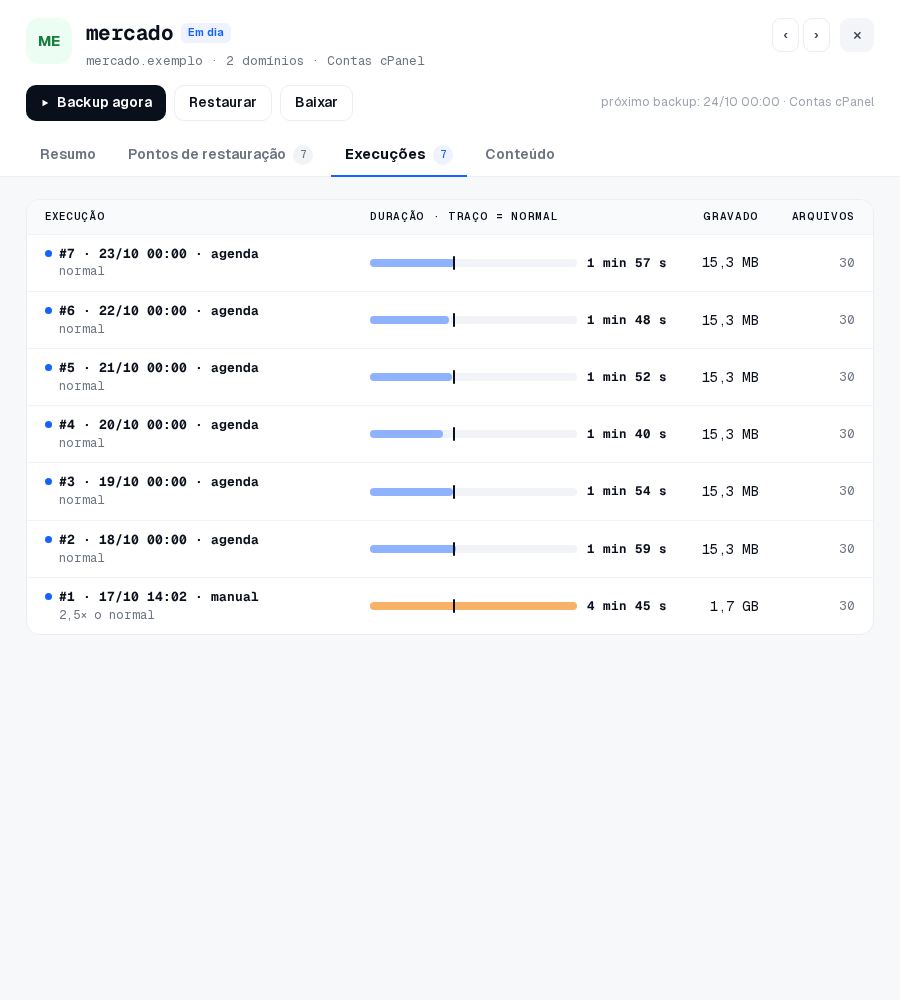Screen dimensions: 900x1000
Task: Click the mercado site title
Action: click(x=129, y=33)
